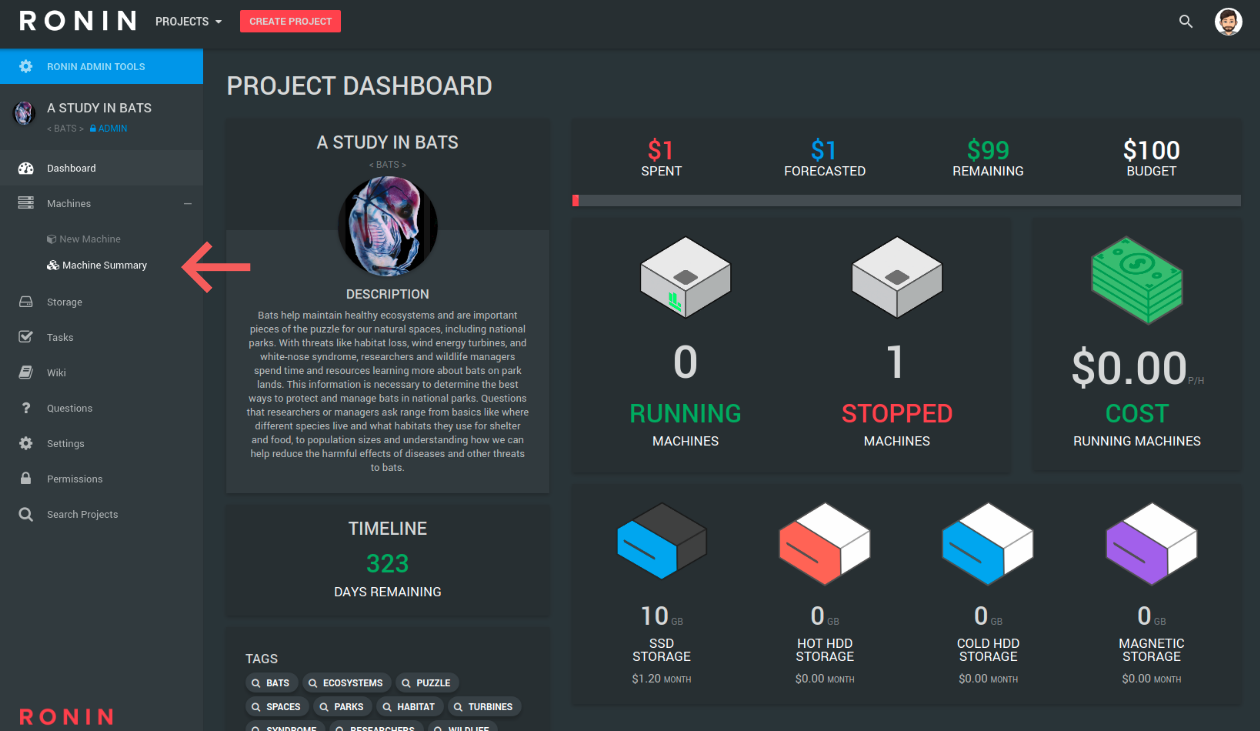Click the $99 Remaining value

pos(988,150)
